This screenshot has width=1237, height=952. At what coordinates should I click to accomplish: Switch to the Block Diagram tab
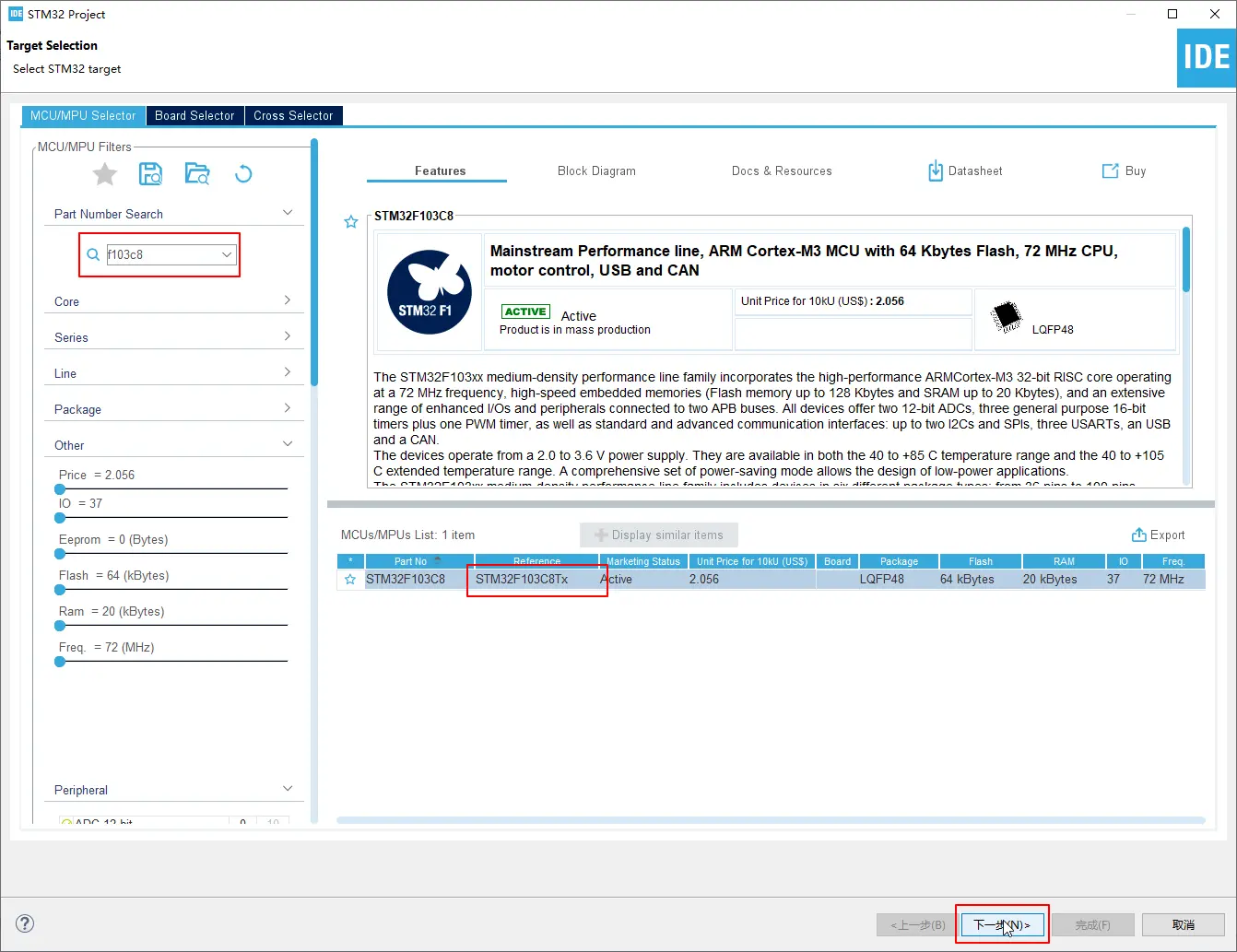596,170
